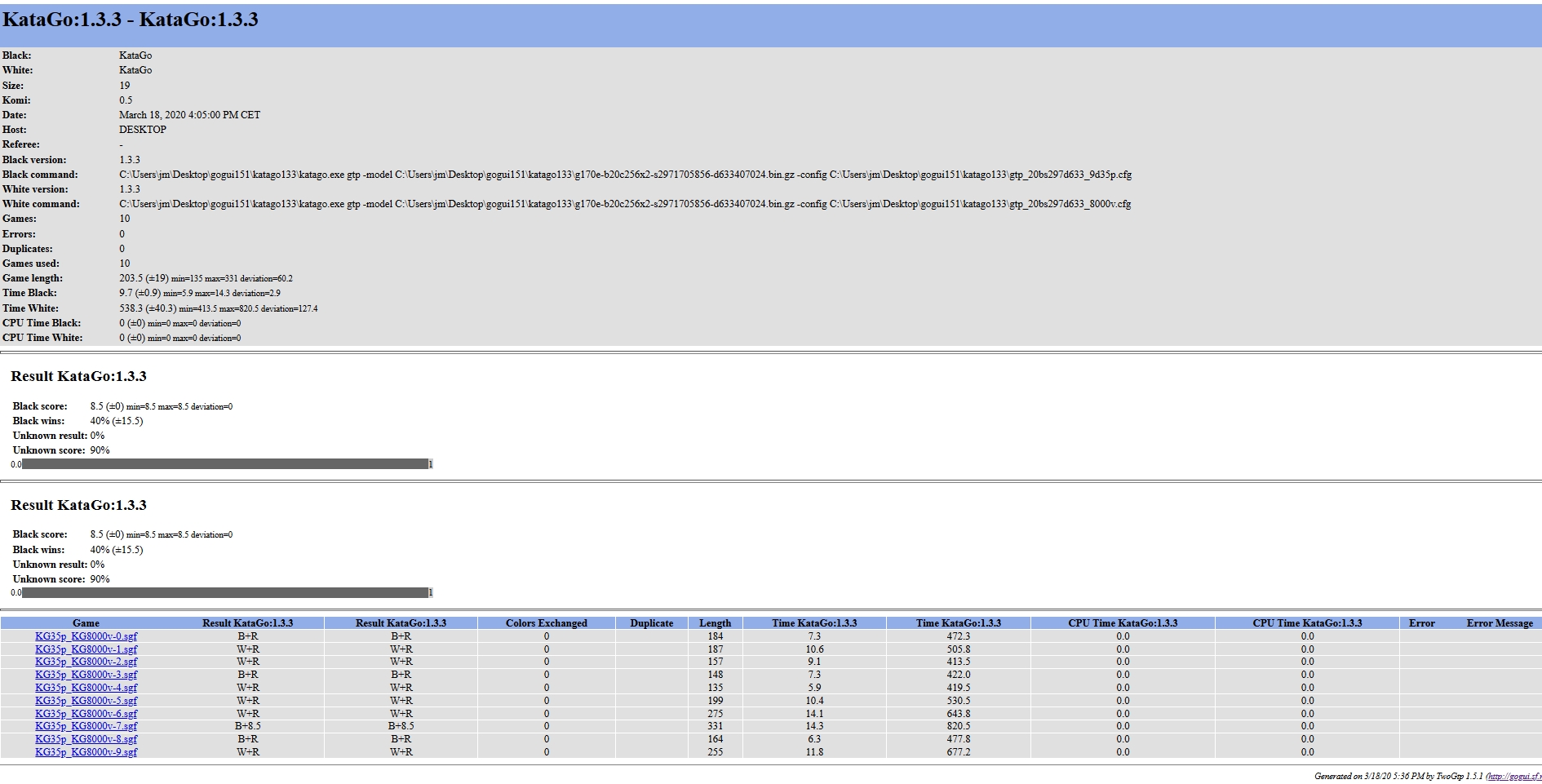Open the KG35p_KG8000v-1.sgf game link
The width and height of the screenshot is (1542, 784).
[86, 649]
